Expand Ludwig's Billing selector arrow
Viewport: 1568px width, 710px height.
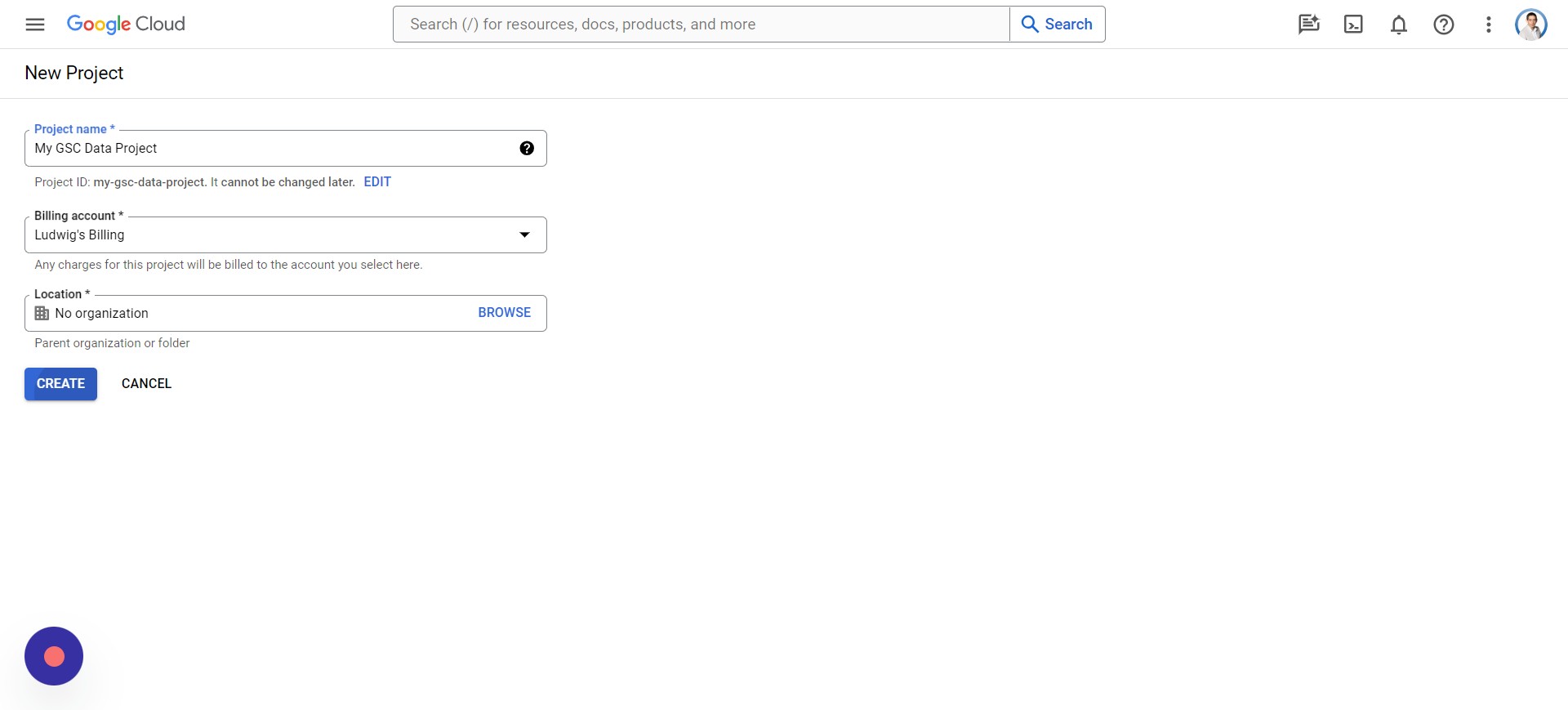(524, 234)
